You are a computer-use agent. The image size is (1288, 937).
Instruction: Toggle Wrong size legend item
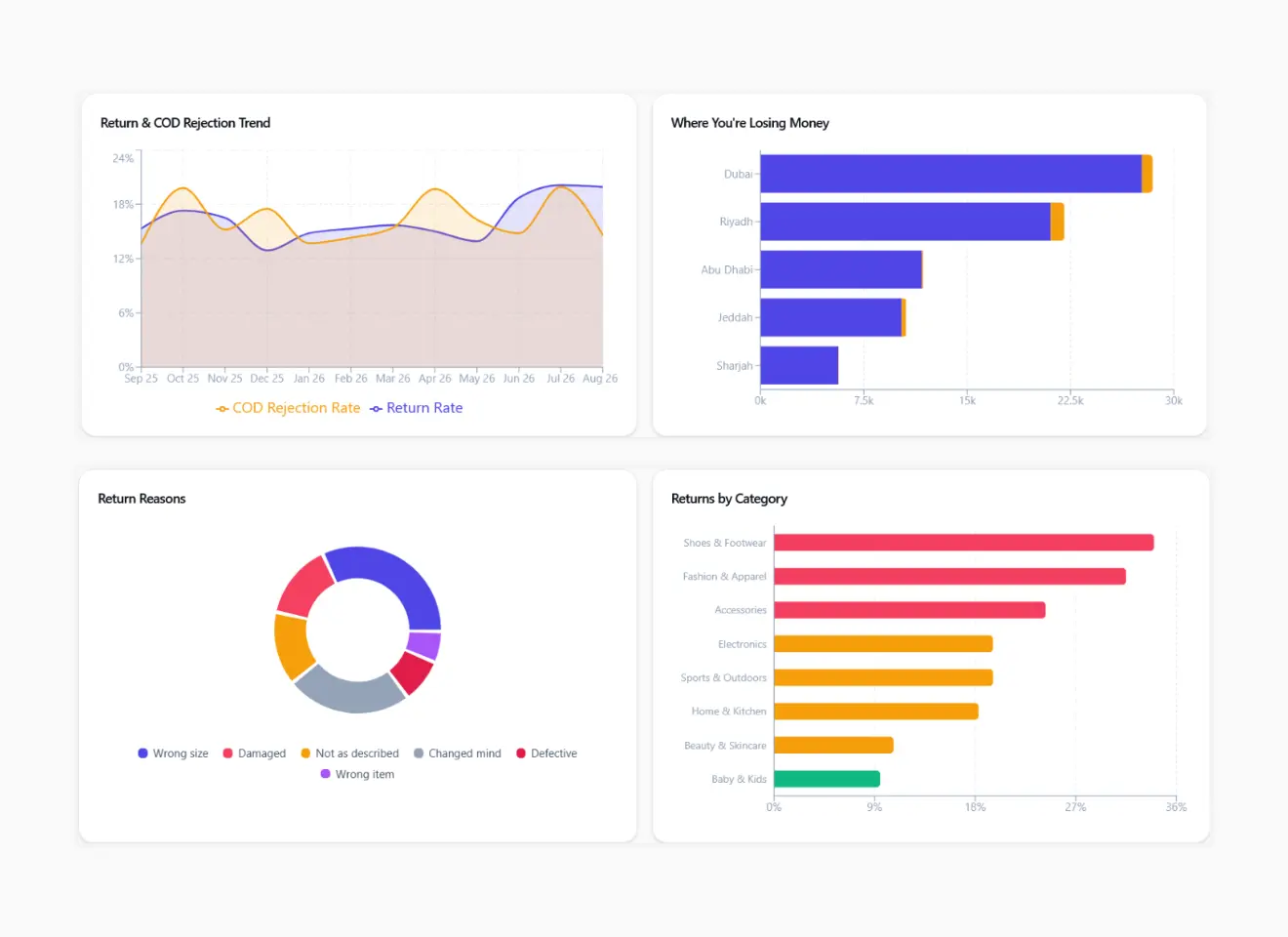point(173,754)
